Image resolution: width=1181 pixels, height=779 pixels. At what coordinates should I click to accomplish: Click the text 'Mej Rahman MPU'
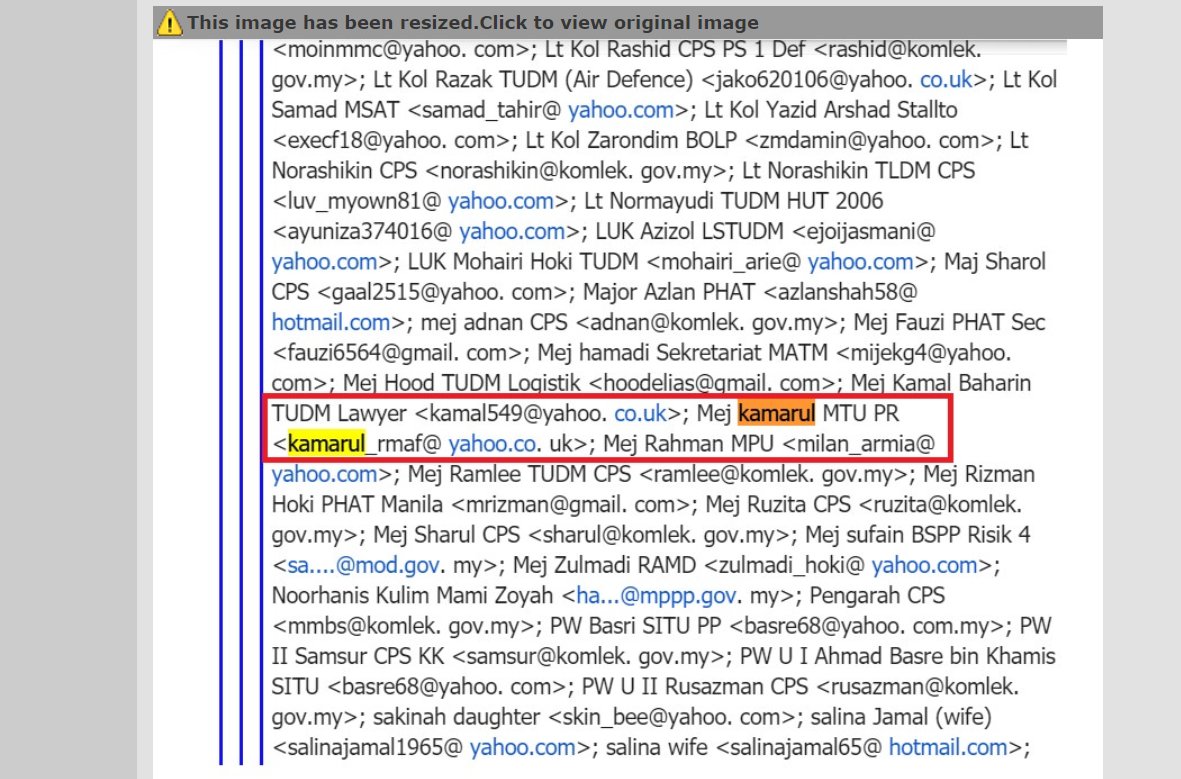688,444
